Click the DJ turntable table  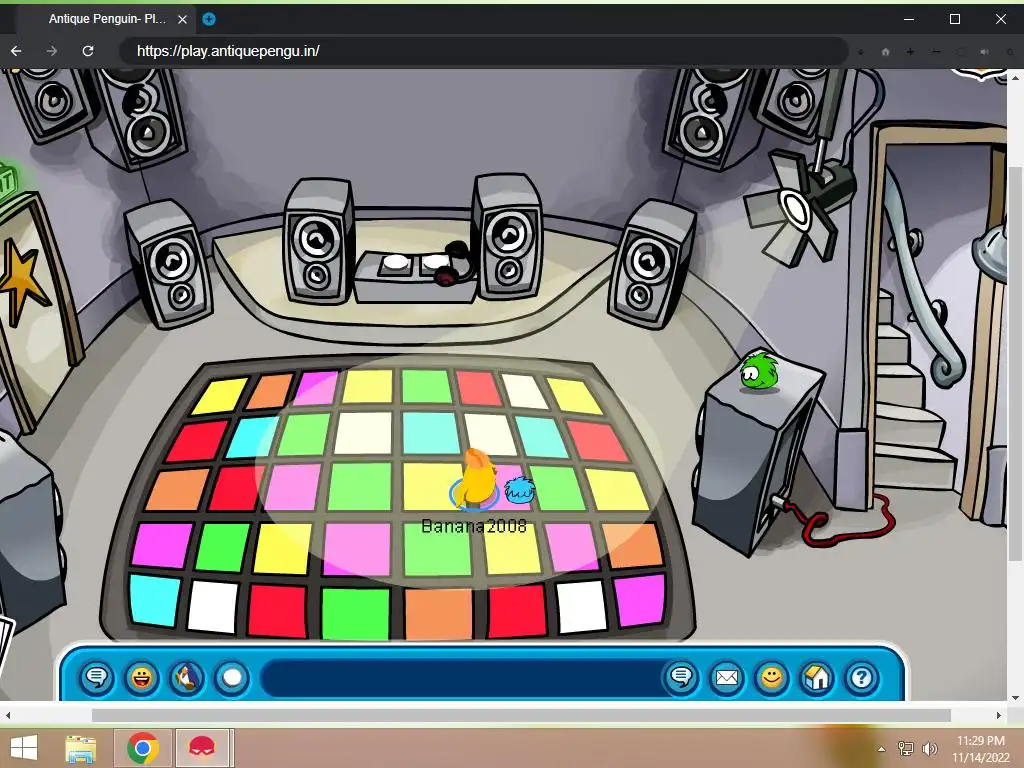pos(416,278)
